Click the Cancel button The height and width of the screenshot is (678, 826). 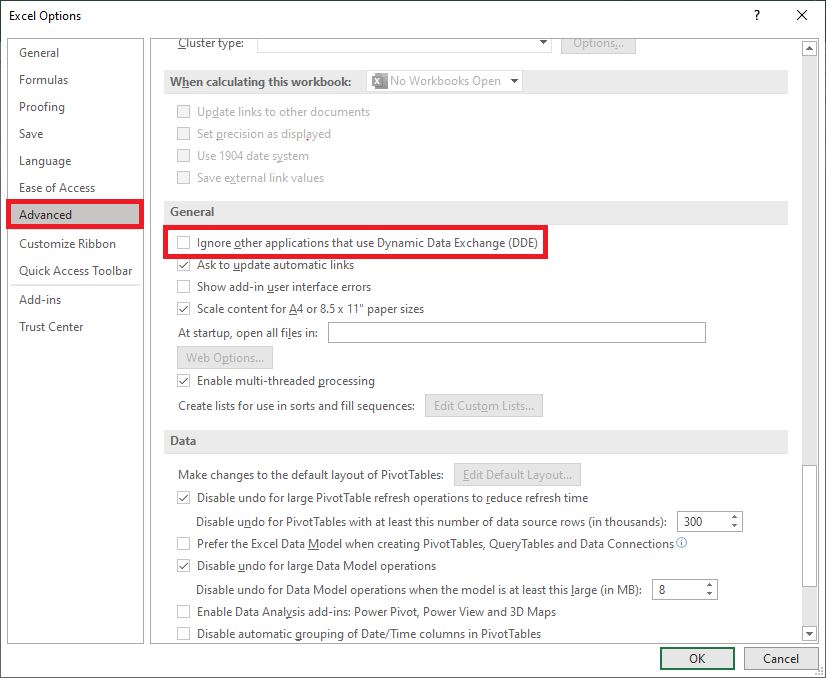coord(781,659)
